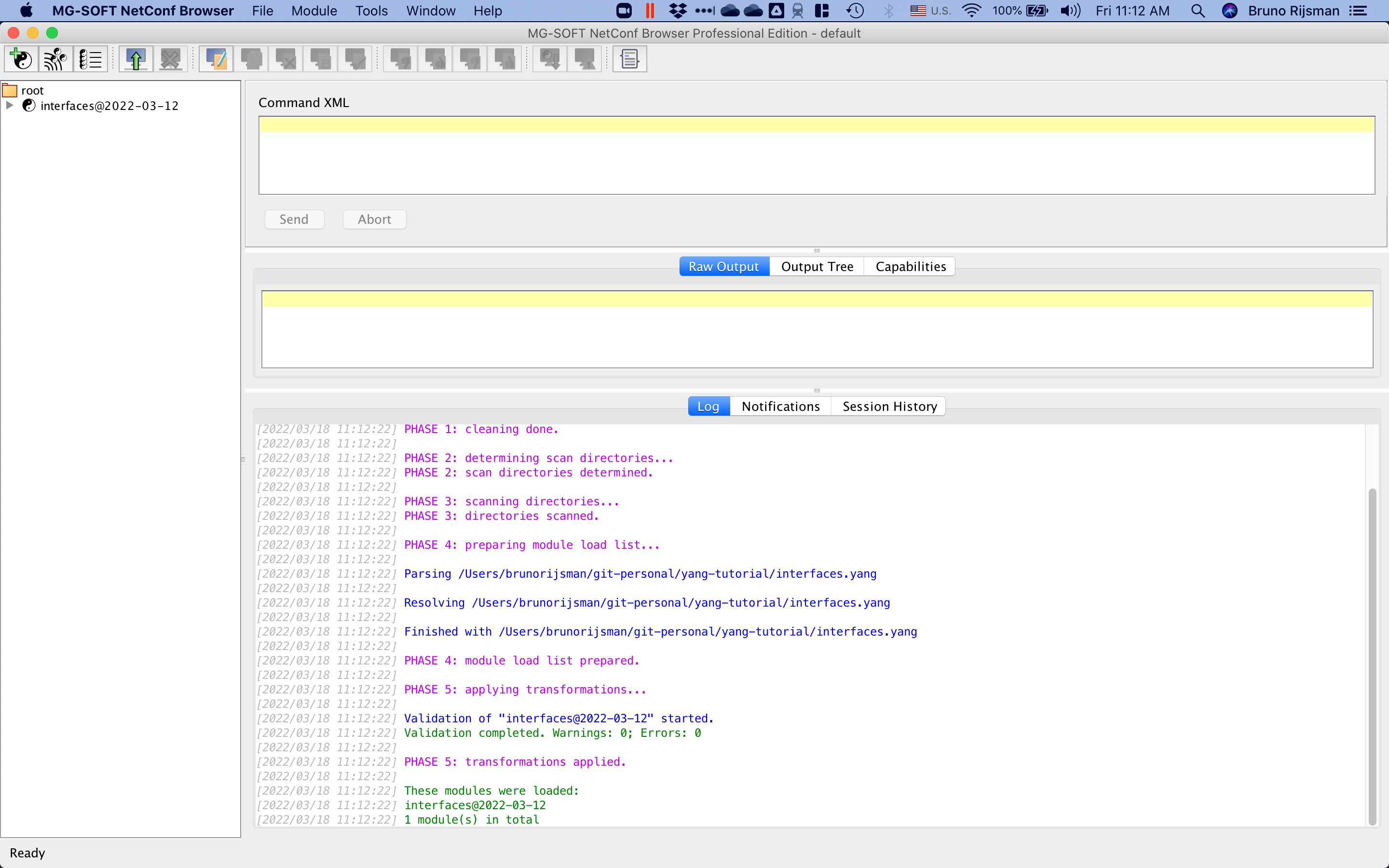This screenshot has width=1389, height=868.
Task: Switch to the Output Tree tab
Action: tap(817, 266)
